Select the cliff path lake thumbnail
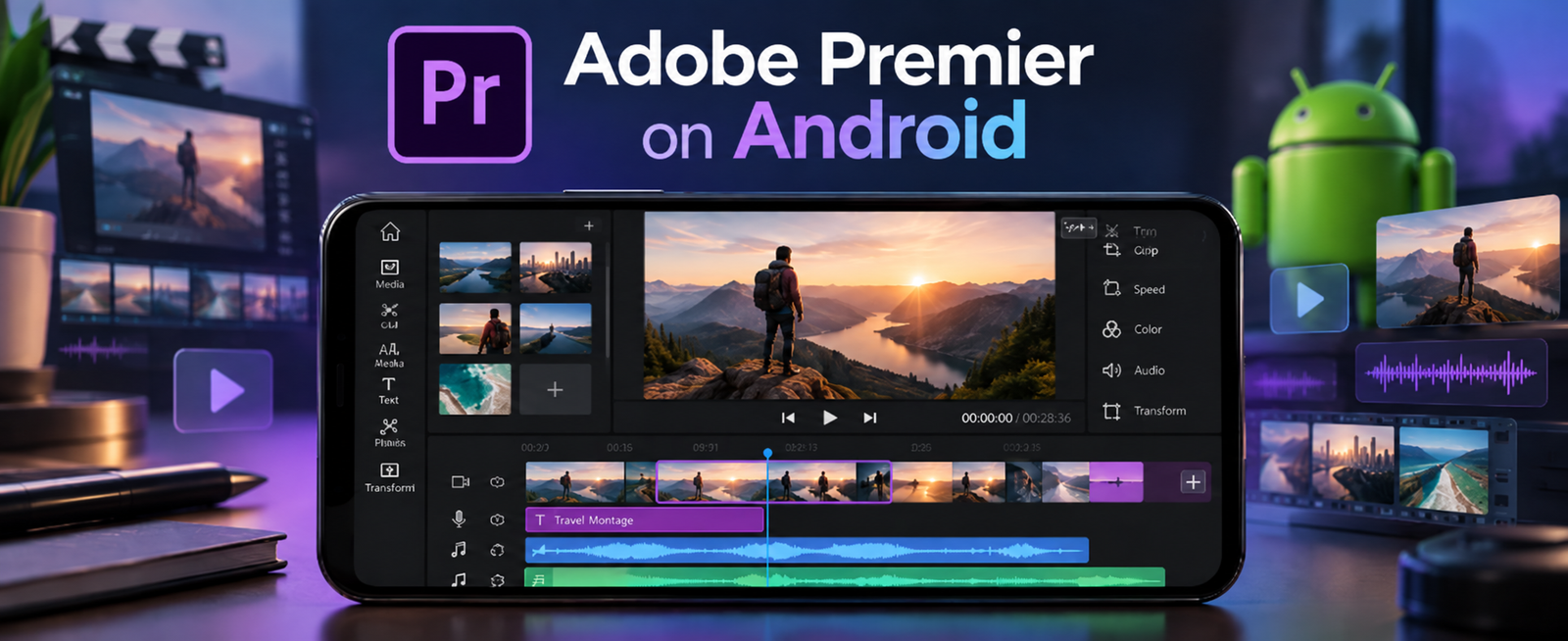The width and height of the screenshot is (1568, 641). click(x=556, y=328)
